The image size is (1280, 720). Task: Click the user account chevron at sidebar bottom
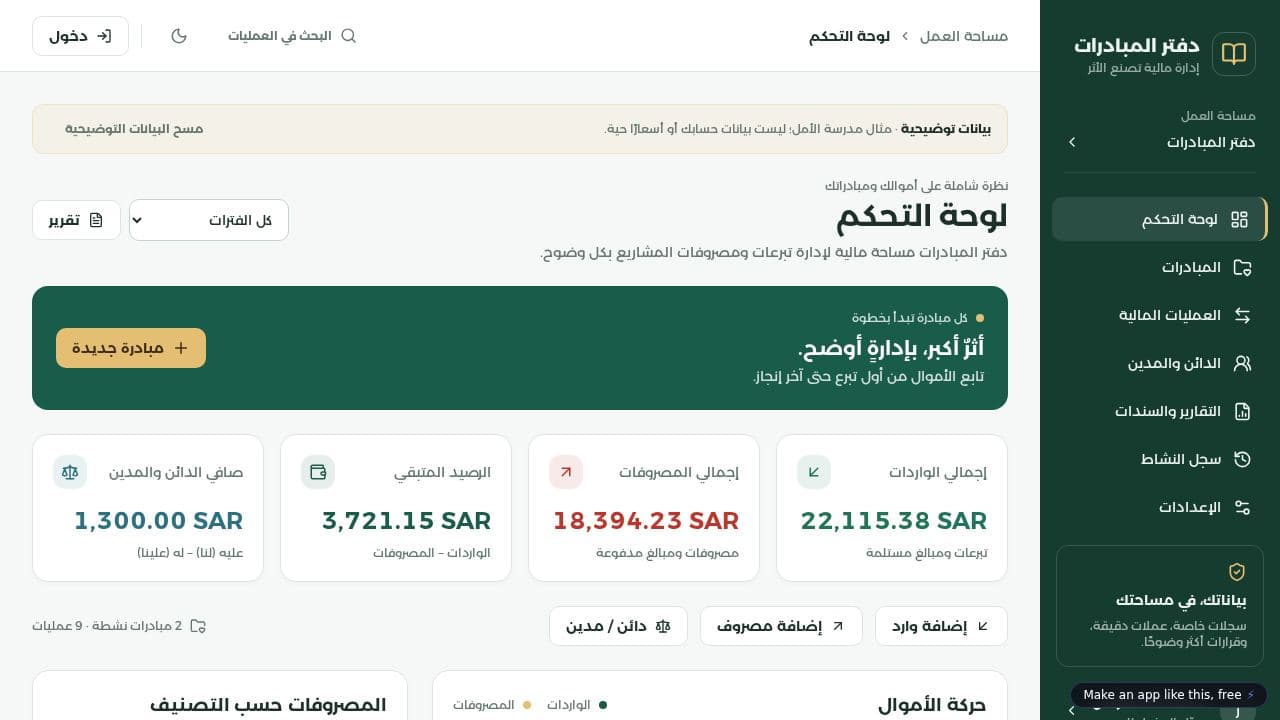[1072, 710]
